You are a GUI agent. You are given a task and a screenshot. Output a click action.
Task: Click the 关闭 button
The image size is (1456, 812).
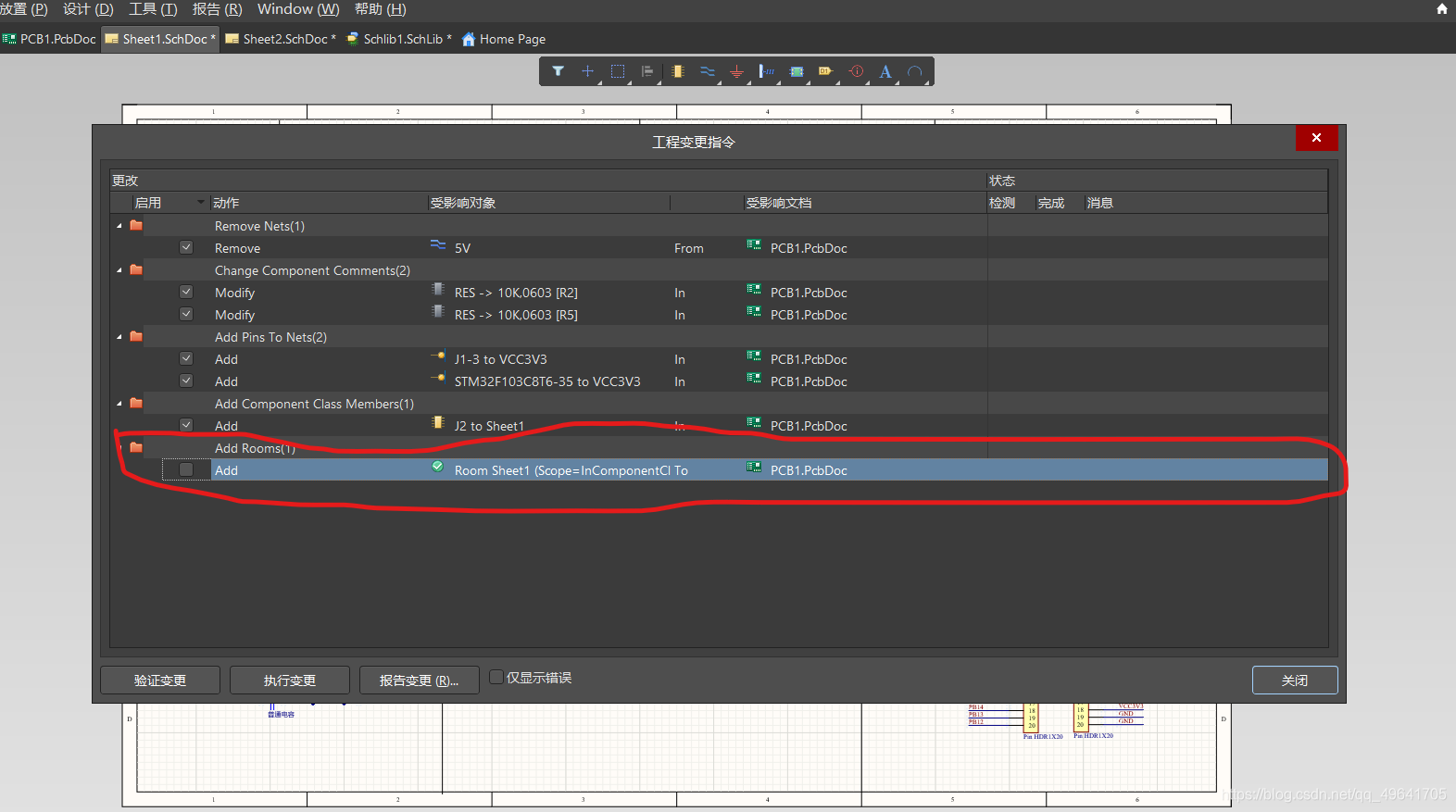1295,680
